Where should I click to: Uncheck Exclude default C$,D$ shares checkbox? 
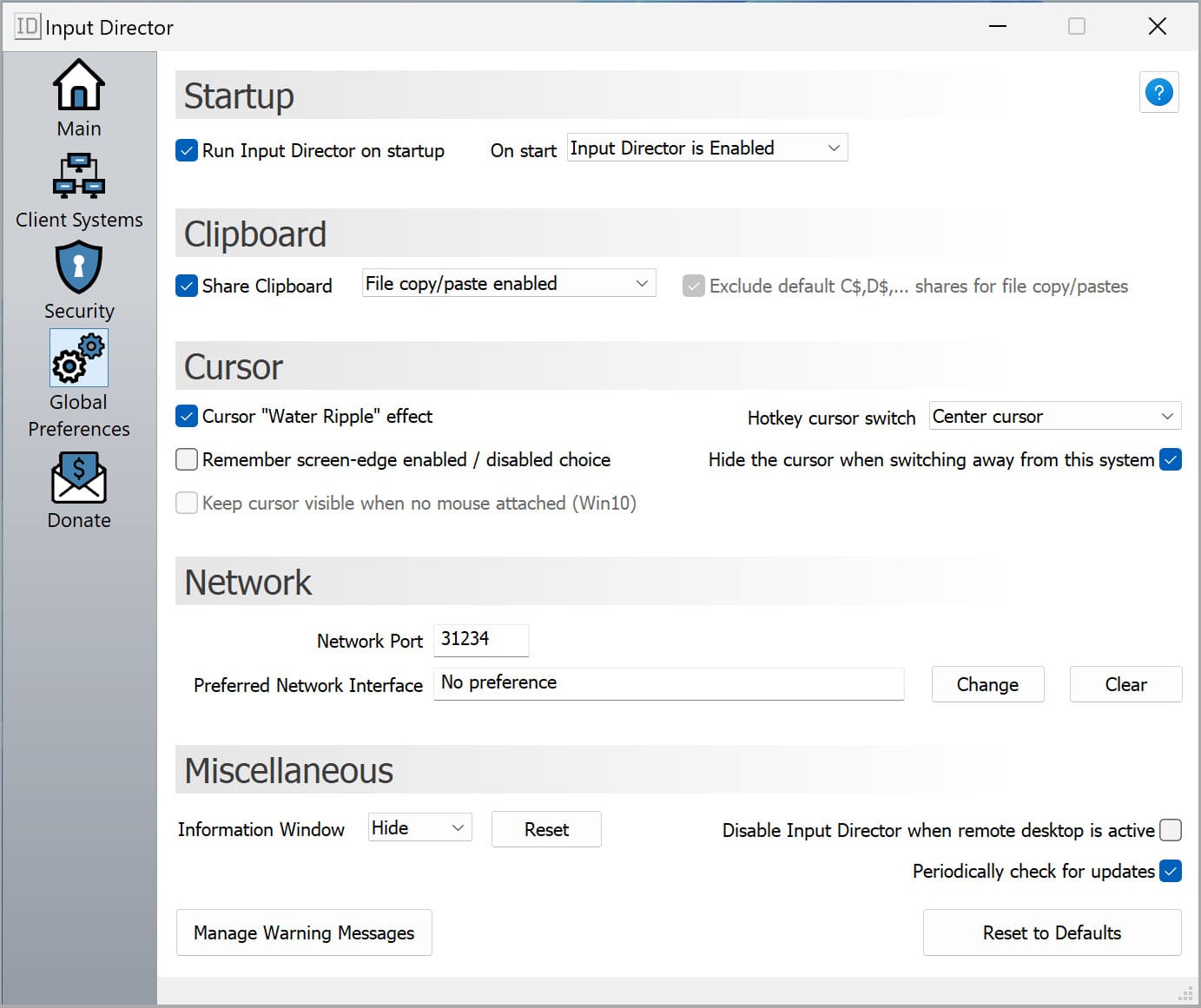tap(693, 286)
